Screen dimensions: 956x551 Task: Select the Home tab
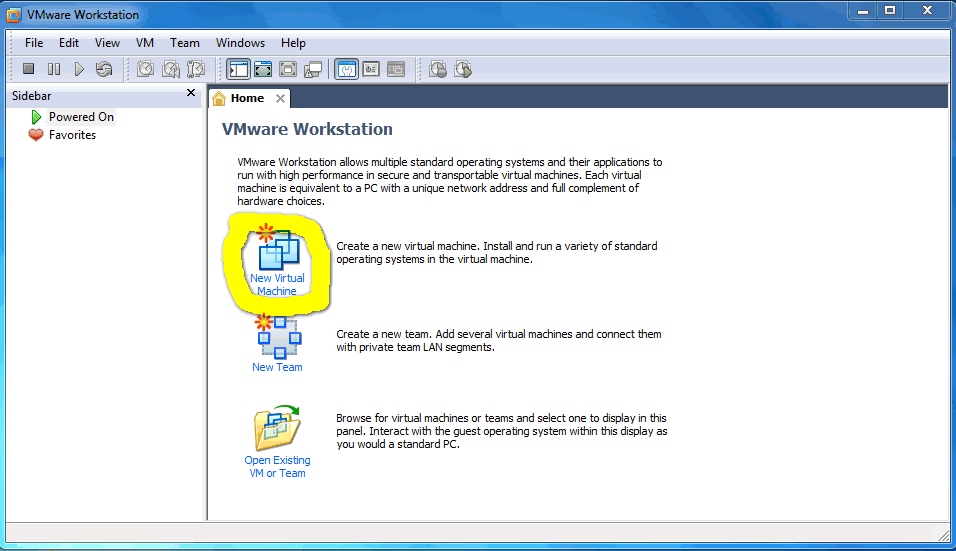point(247,98)
